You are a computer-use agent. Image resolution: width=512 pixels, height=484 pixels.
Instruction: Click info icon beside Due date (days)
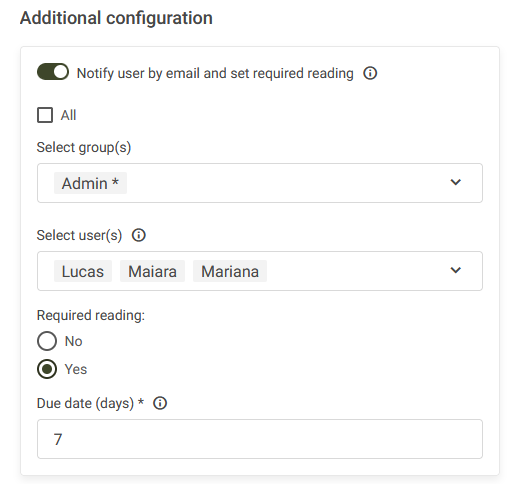(x=160, y=403)
